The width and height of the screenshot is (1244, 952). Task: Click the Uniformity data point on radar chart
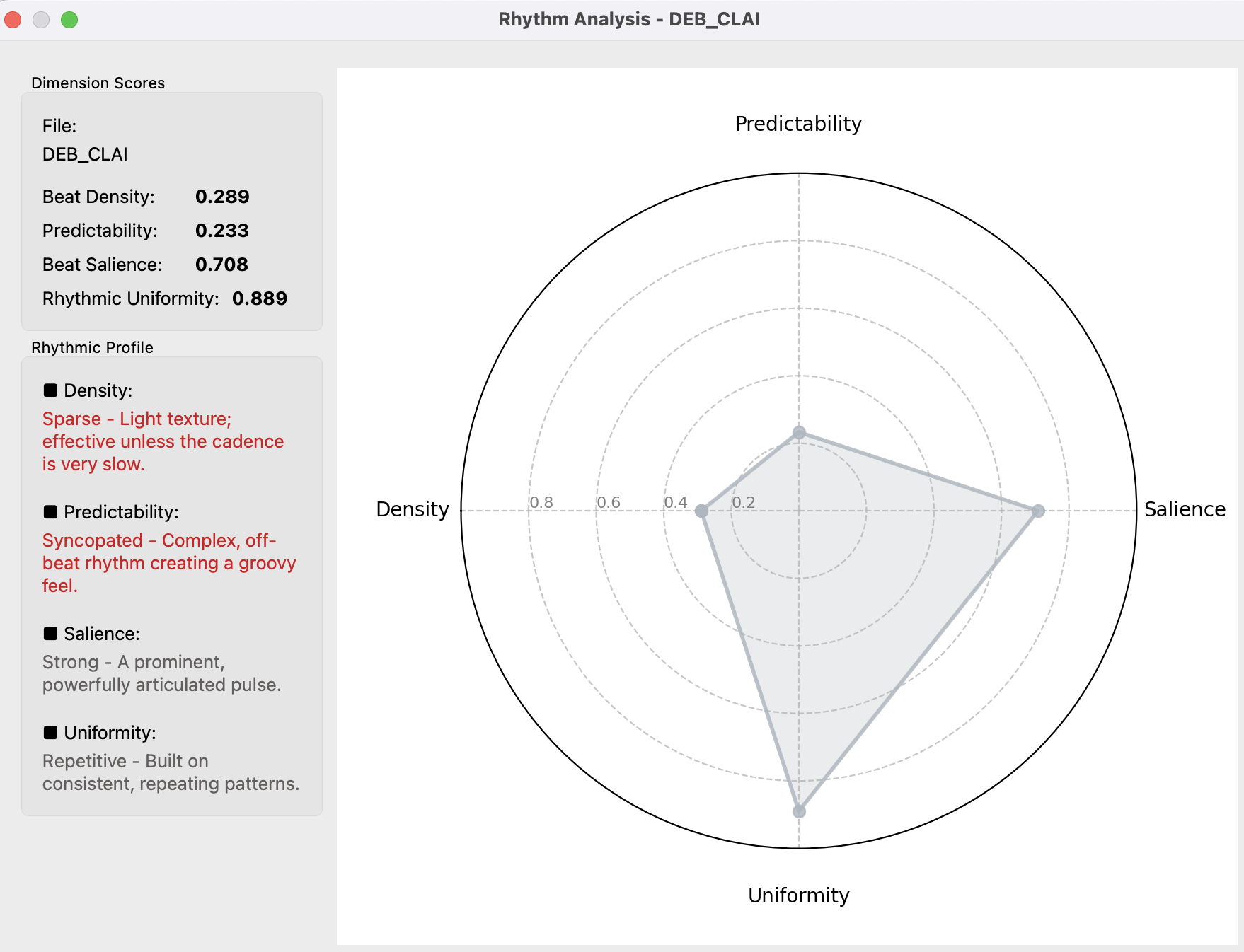click(799, 811)
